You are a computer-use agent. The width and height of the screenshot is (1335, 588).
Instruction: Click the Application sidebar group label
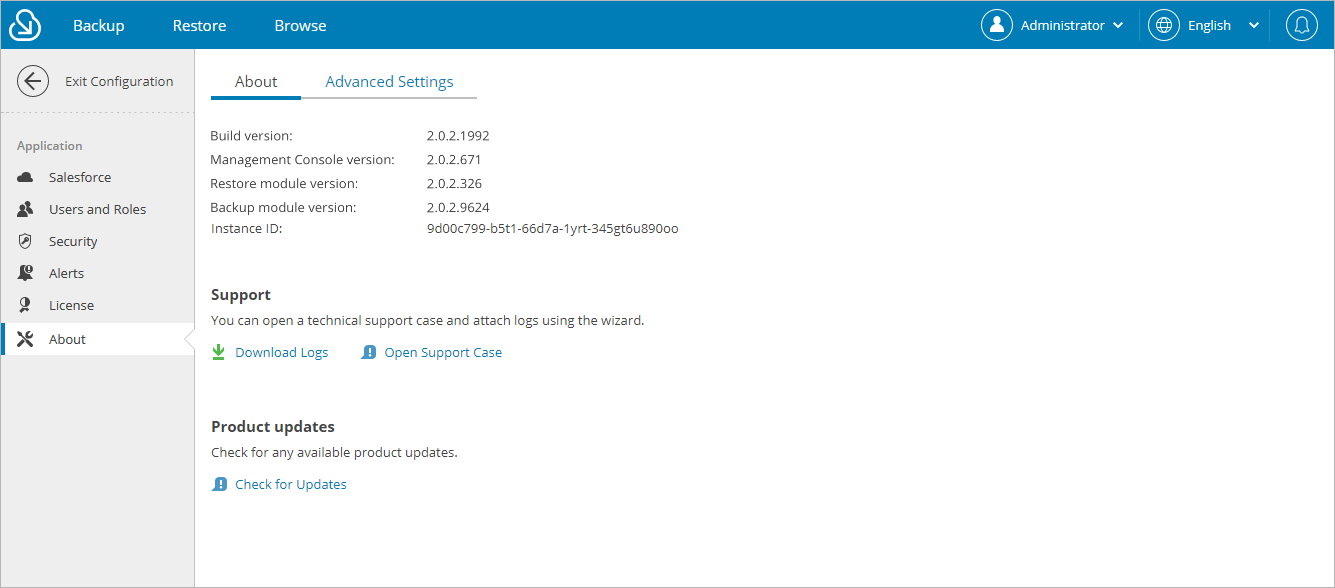click(x=50, y=145)
